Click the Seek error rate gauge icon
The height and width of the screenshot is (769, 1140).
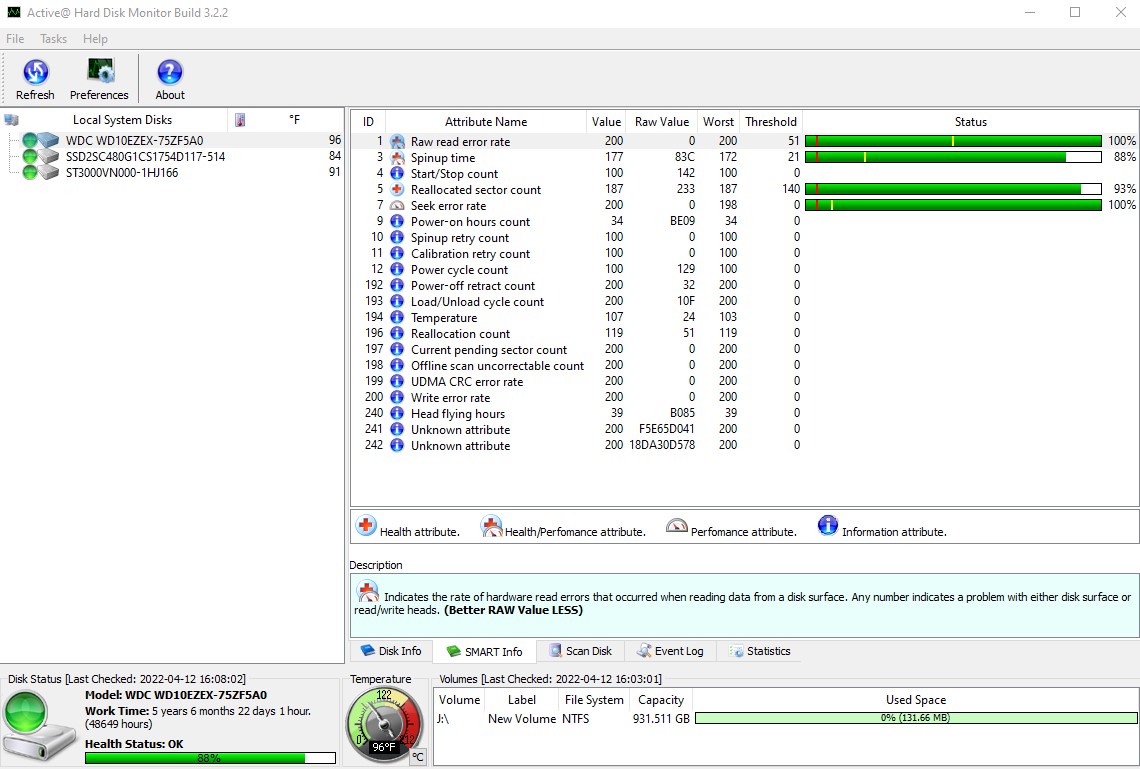[x=397, y=206]
